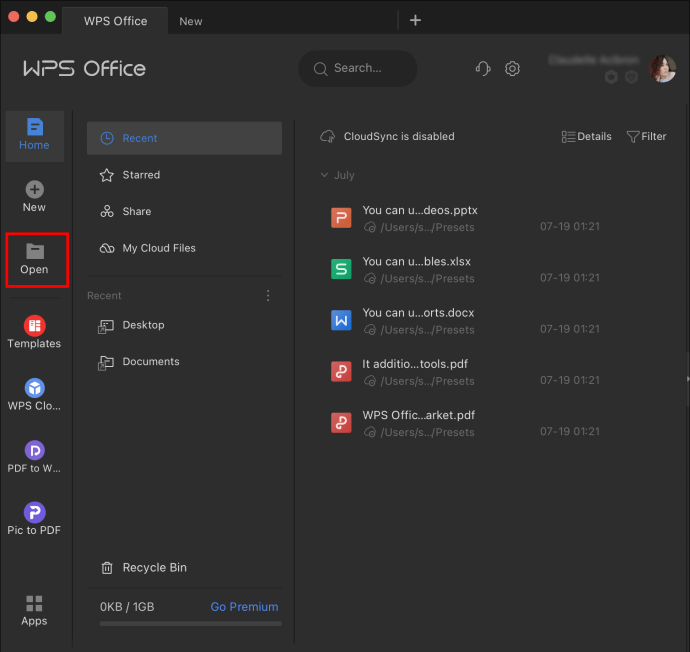
Task: Open You can u...bles.xlsx
Action: coord(416,262)
